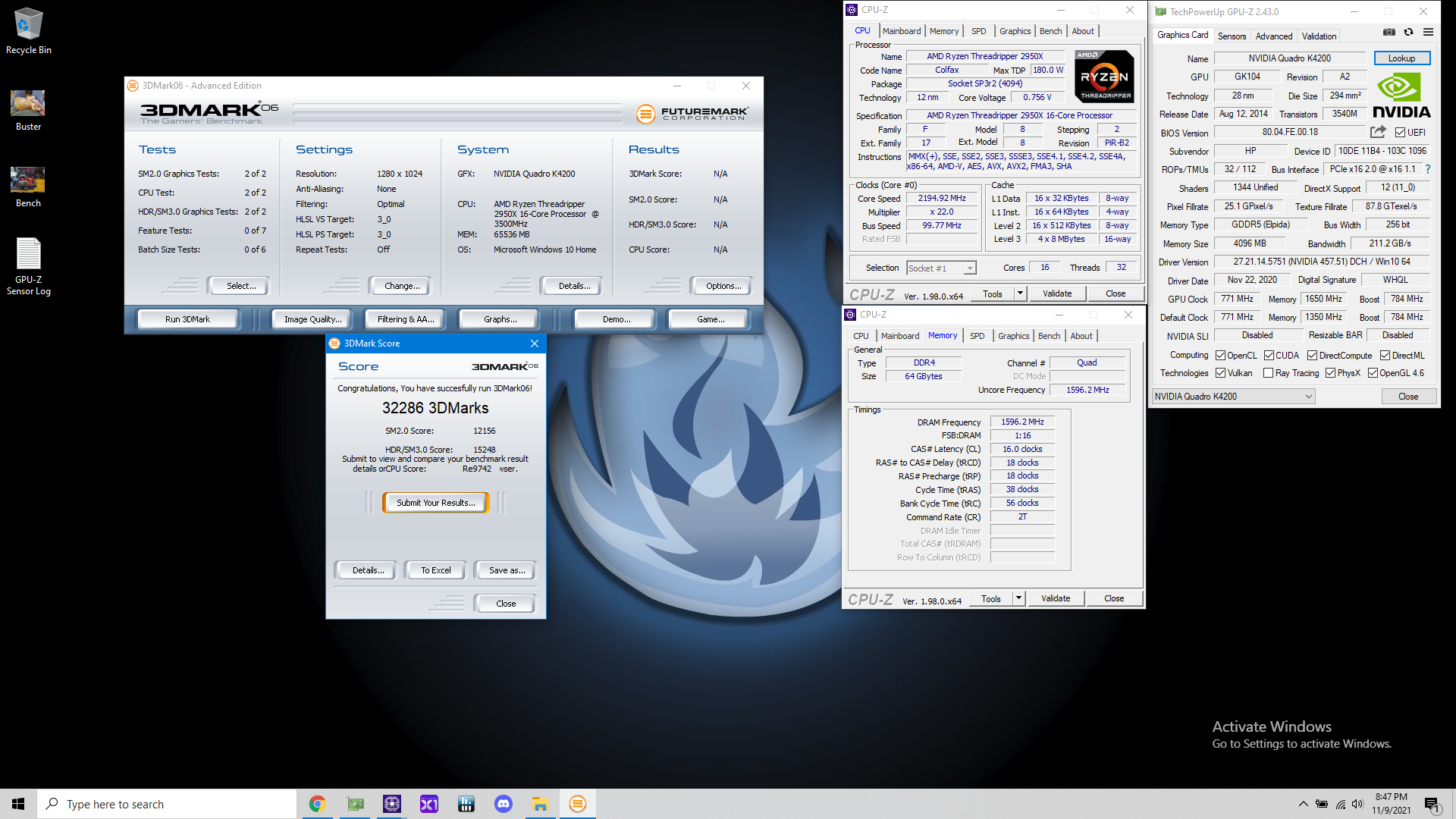
Task: Open Graphs in 3DMark06
Action: tap(500, 319)
